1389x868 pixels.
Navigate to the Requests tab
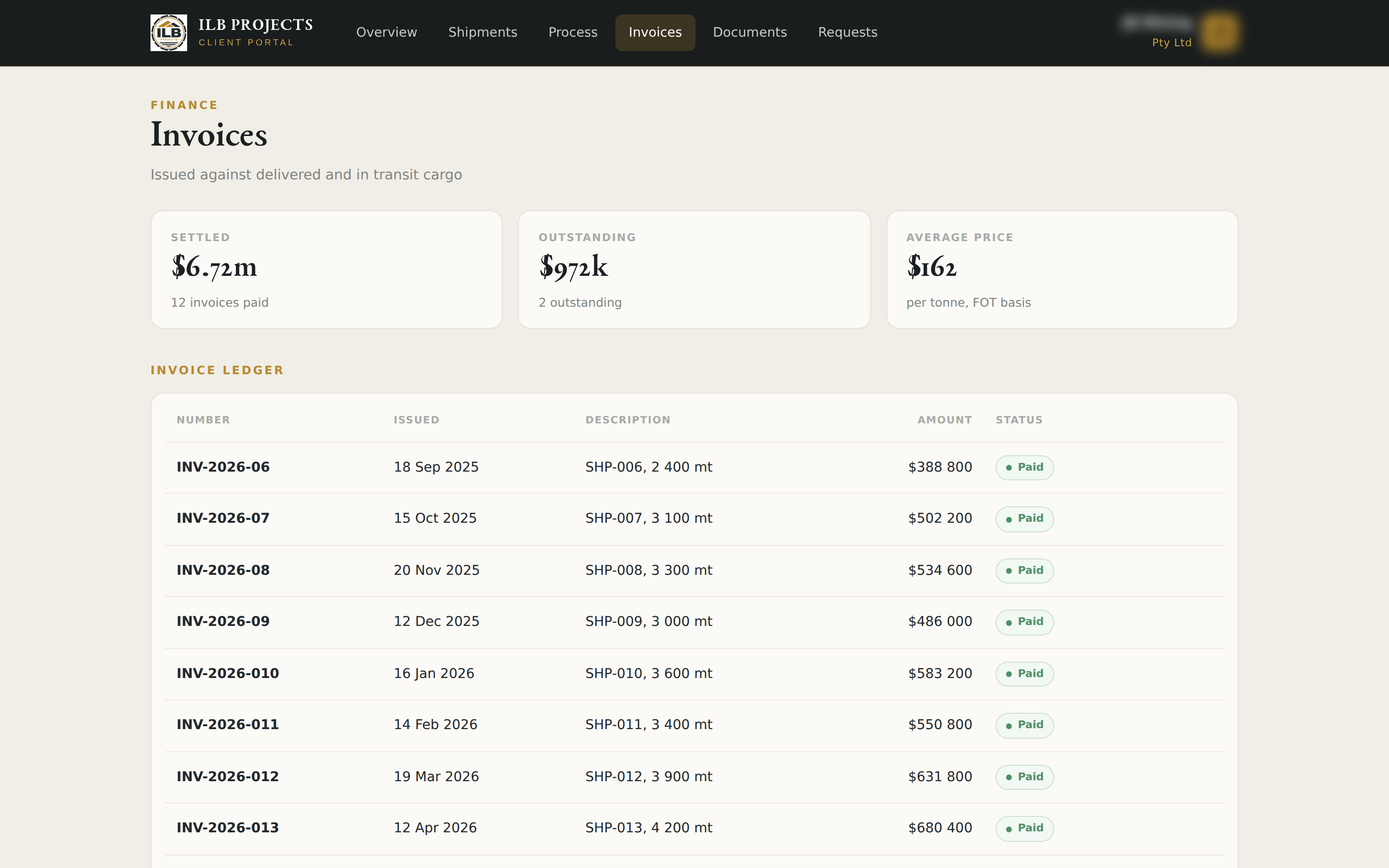click(847, 32)
